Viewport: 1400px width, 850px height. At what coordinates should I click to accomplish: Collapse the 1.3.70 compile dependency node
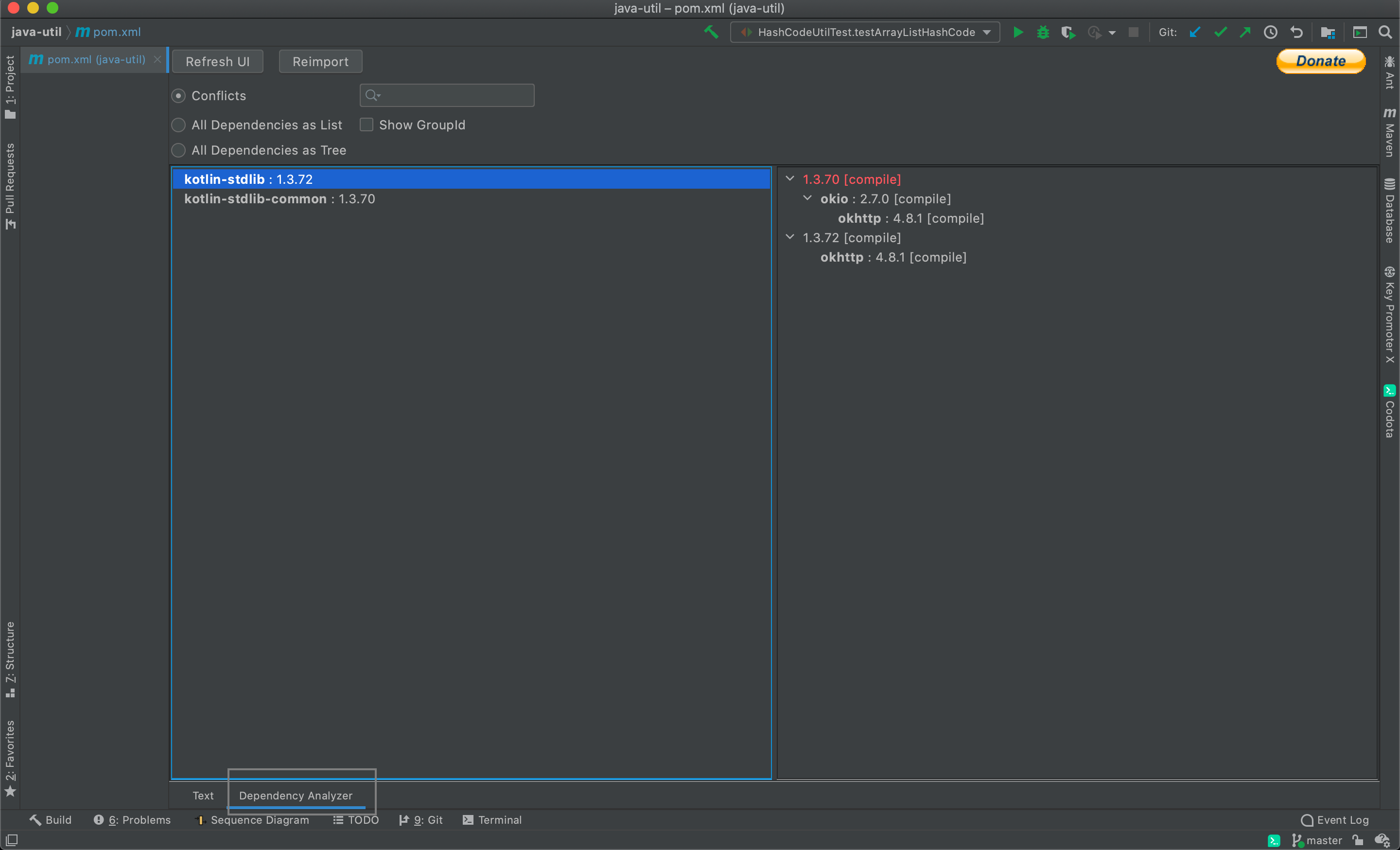(x=790, y=178)
